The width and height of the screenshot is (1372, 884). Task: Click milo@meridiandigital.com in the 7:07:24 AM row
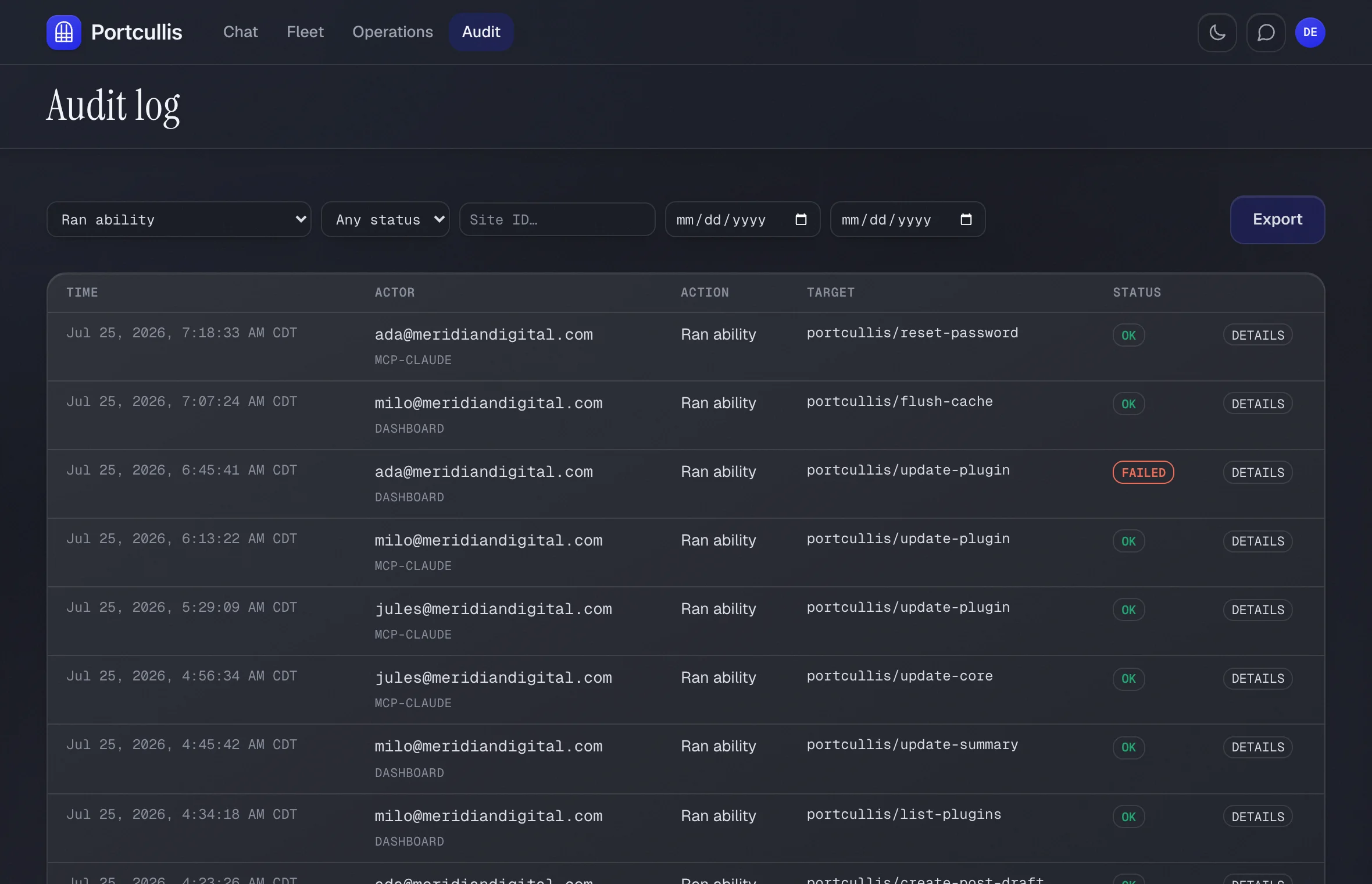coord(488,403)
